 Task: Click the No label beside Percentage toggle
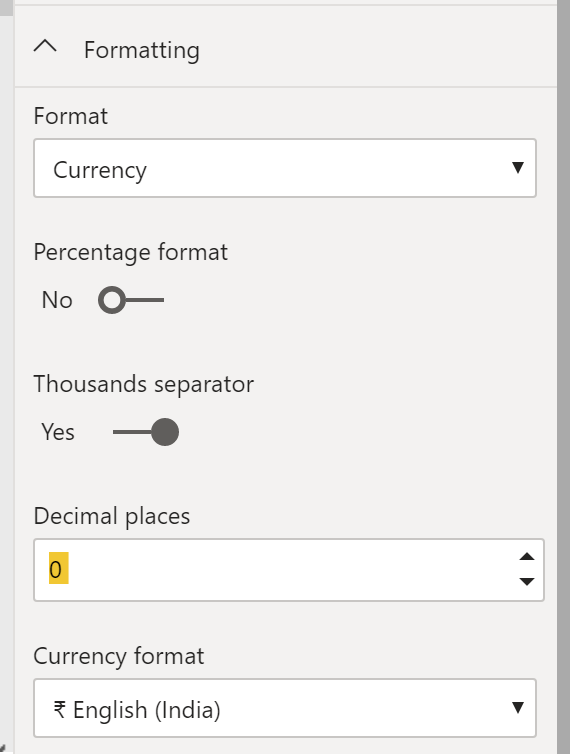57,300
